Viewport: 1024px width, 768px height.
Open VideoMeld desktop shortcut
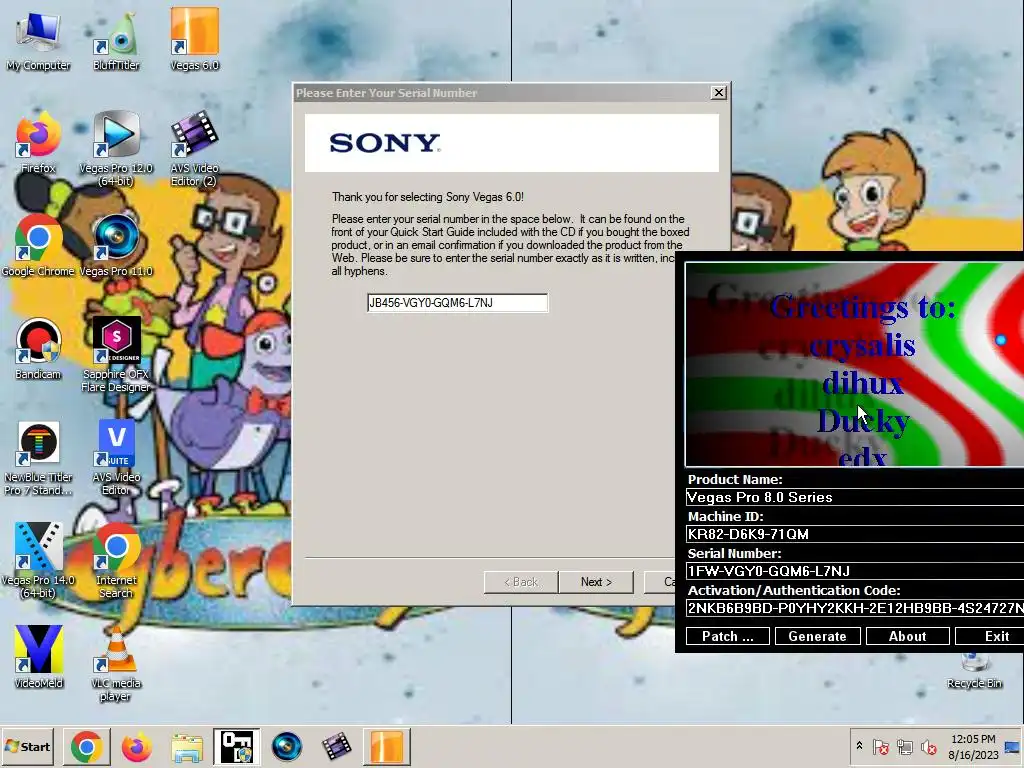38,657
